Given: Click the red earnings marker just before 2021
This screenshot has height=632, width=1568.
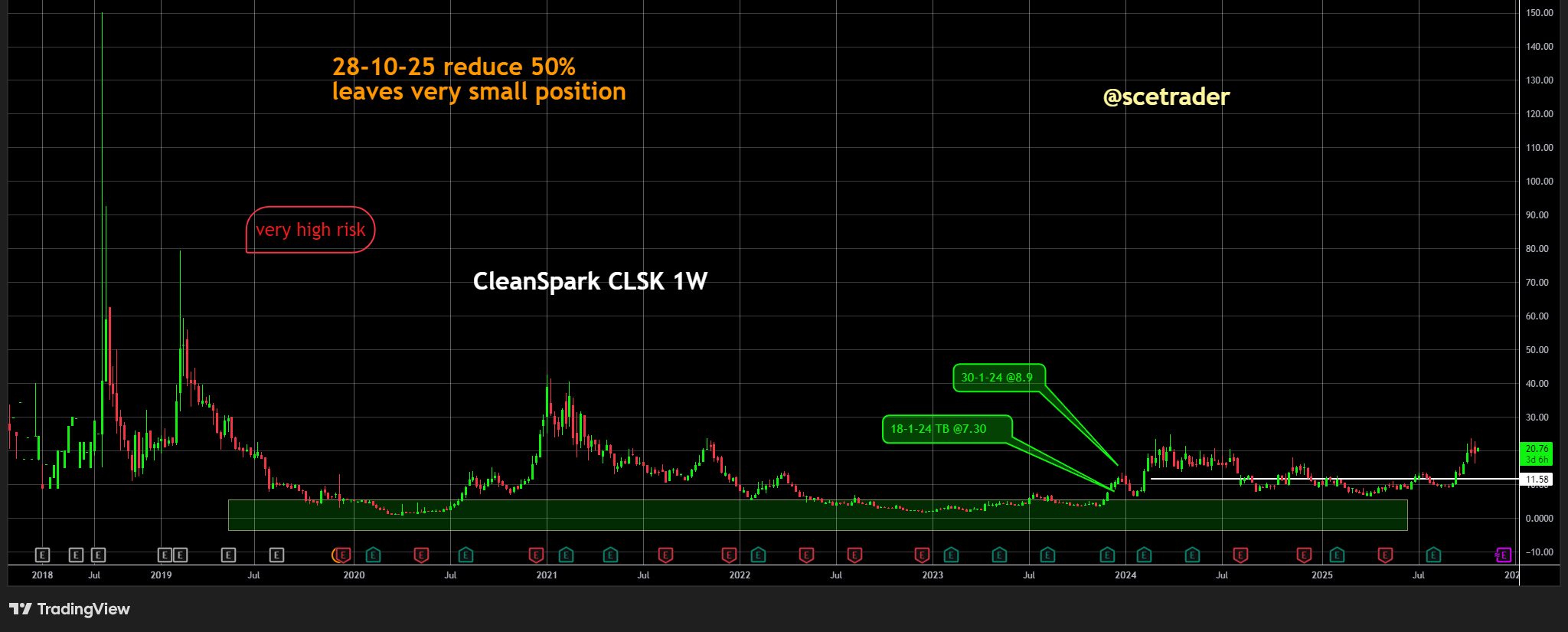Looking at the screenshot, I should point(536,555).
